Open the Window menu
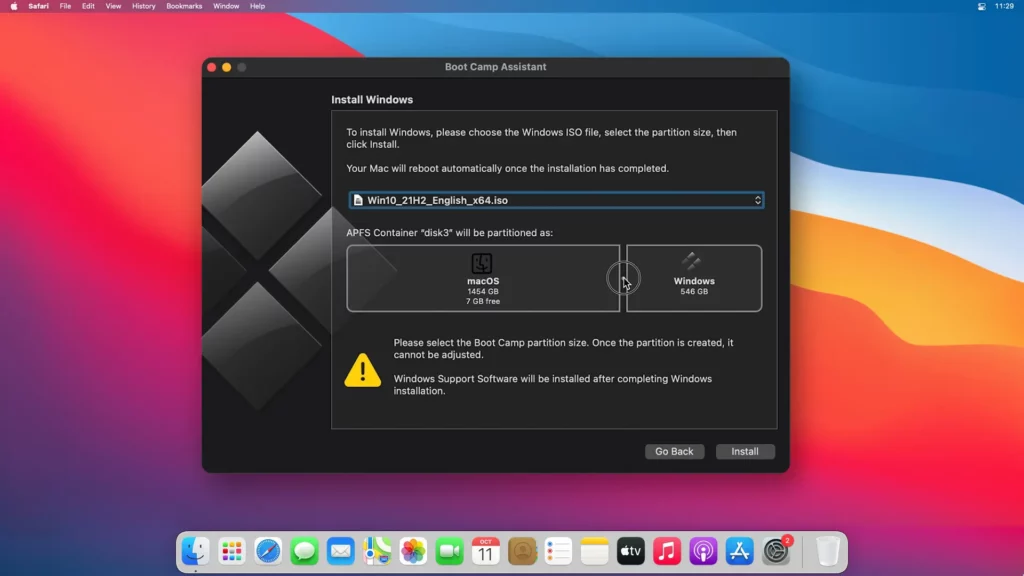 pos(226,7)
